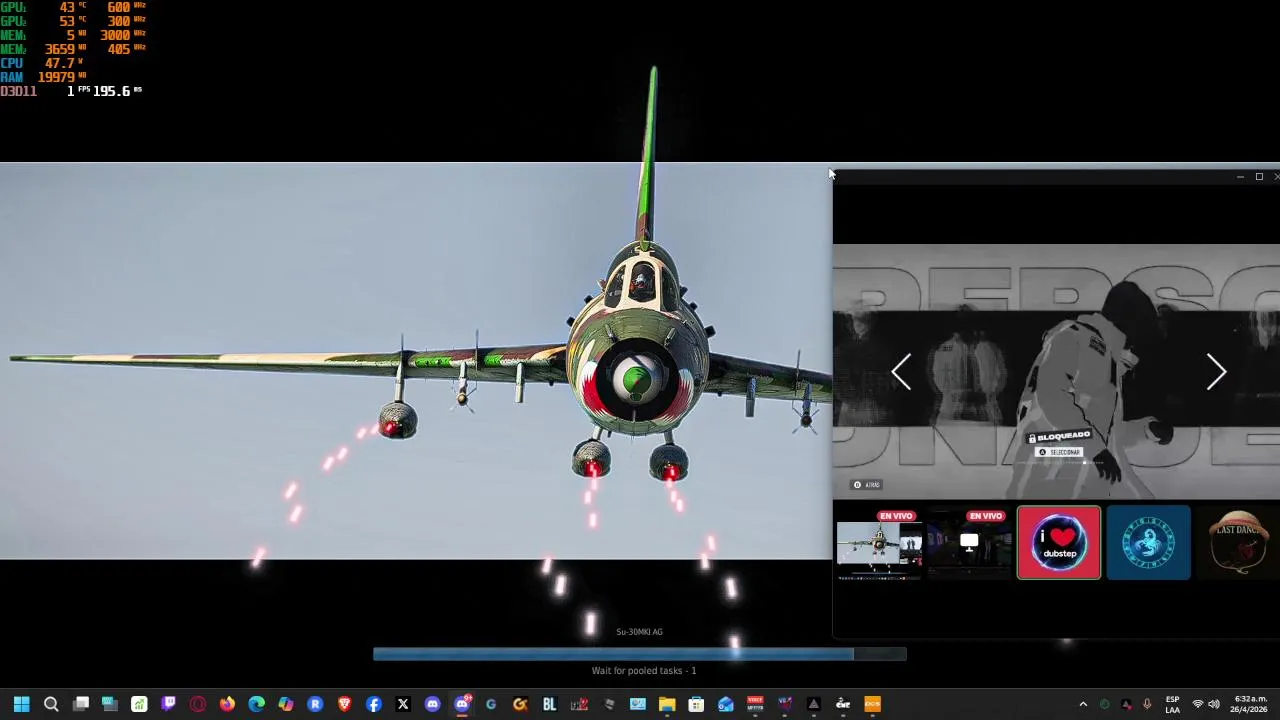This screenshot has width=1280, height=720.
Task: Open taskbar Search
Action: (x=51, y=704)
